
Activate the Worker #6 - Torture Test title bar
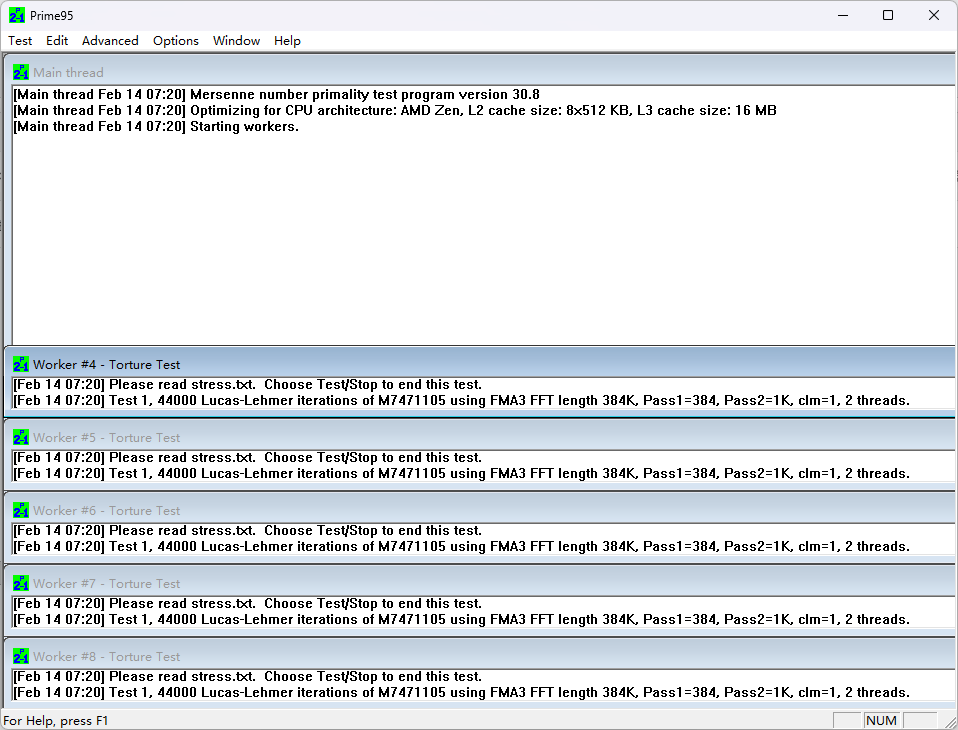click(x=400, y=510)
